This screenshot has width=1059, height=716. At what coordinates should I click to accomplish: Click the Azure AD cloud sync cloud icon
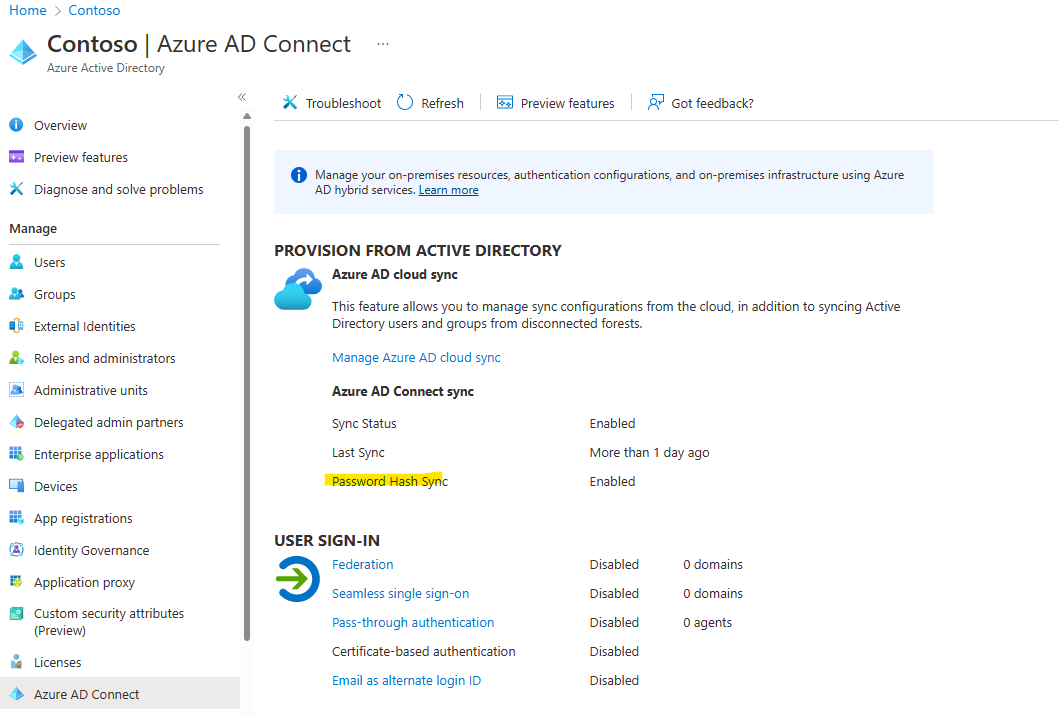click(x=297, y=288)
